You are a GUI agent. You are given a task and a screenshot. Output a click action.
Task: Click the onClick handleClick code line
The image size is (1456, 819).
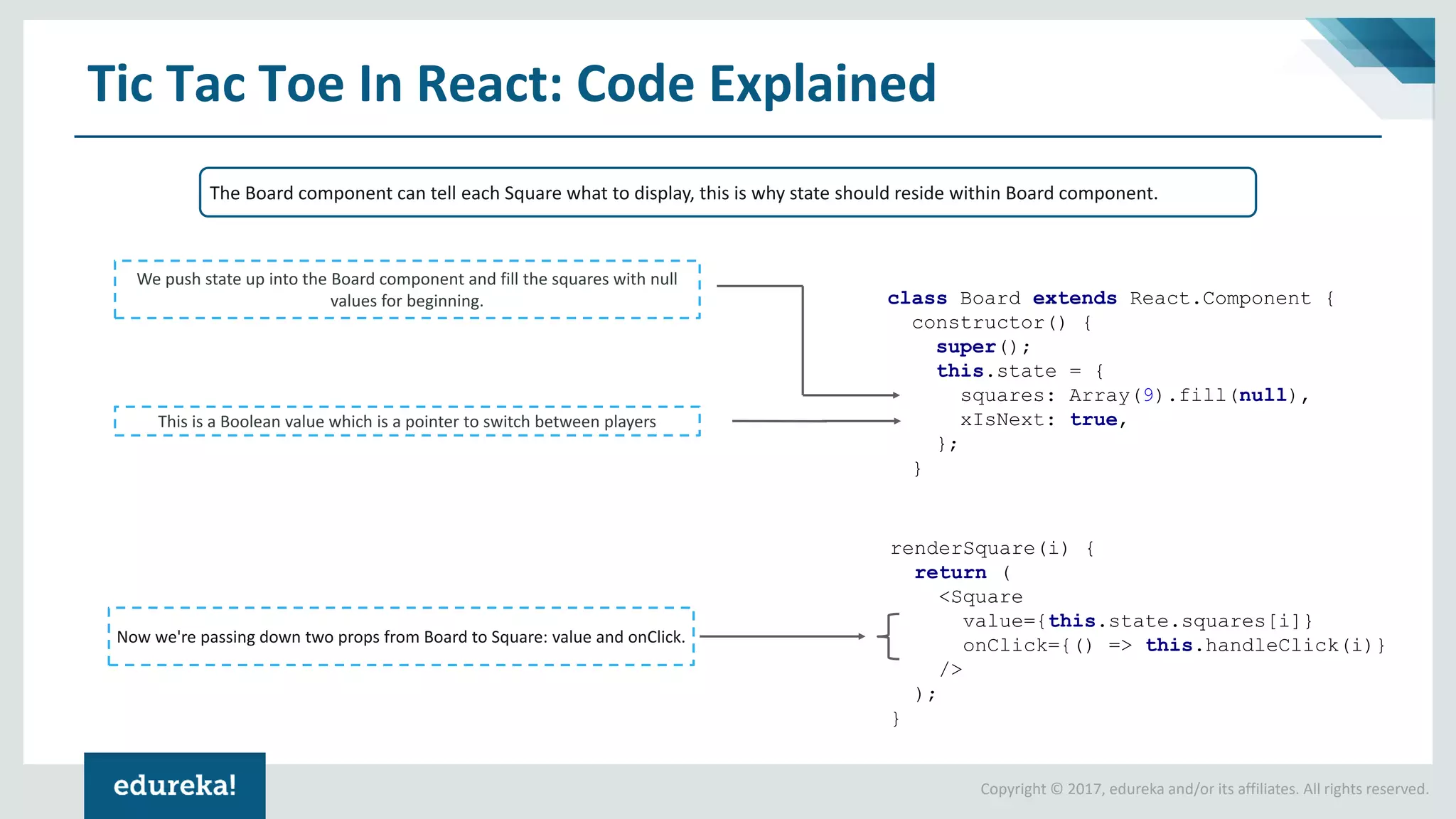tap(1174, 646)
